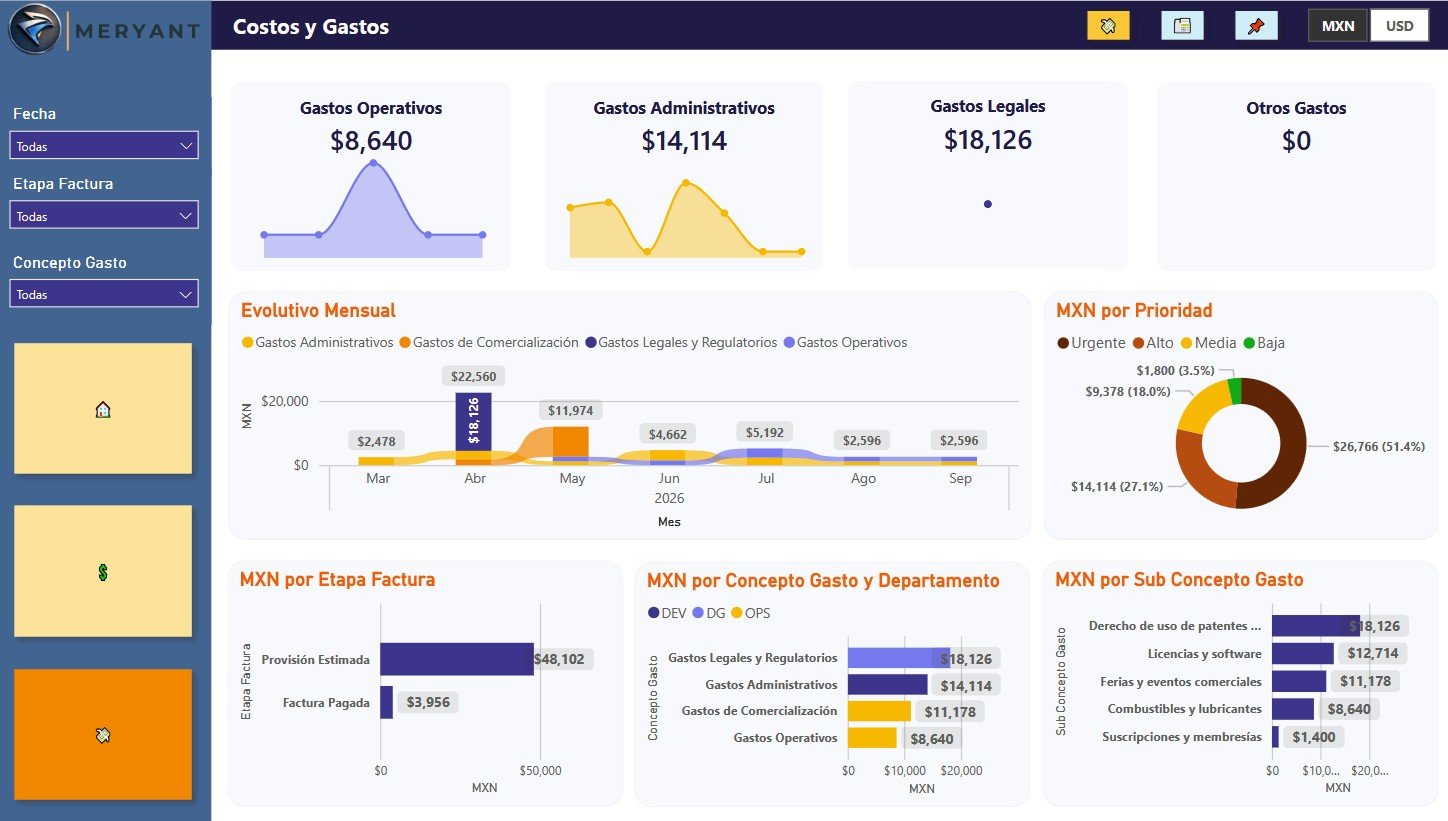Image resolution: width=1448 pixels, height=821 pixels.
Task: Click the yellow icon button in the header
Action: [x=1108, y=26]
